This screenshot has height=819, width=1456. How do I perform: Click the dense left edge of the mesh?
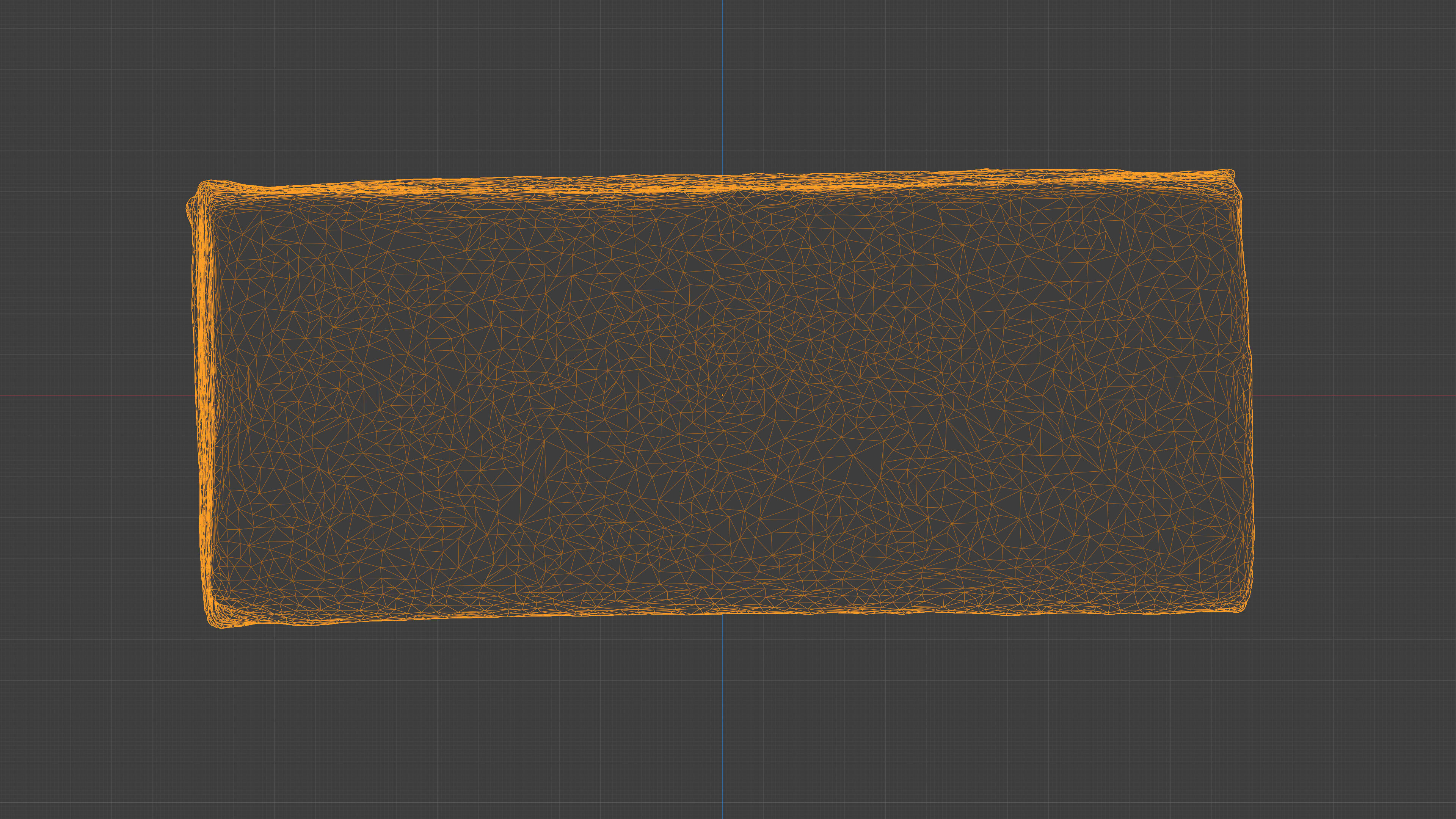[205, 395]
